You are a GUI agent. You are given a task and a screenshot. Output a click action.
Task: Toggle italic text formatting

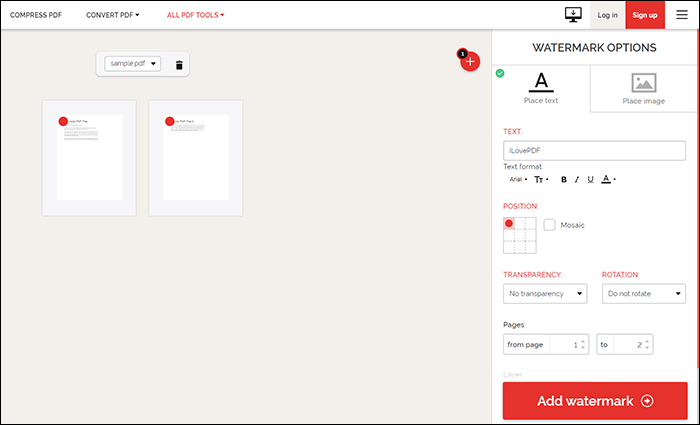[x=577, y=180]
